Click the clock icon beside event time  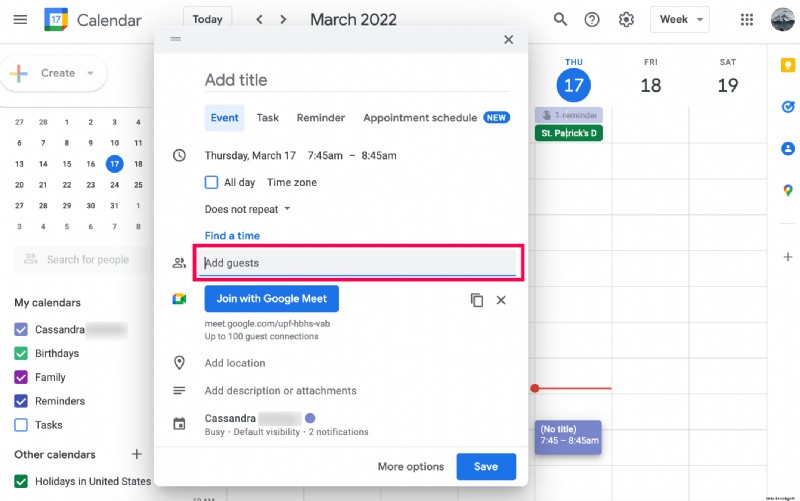coord(179,155)
